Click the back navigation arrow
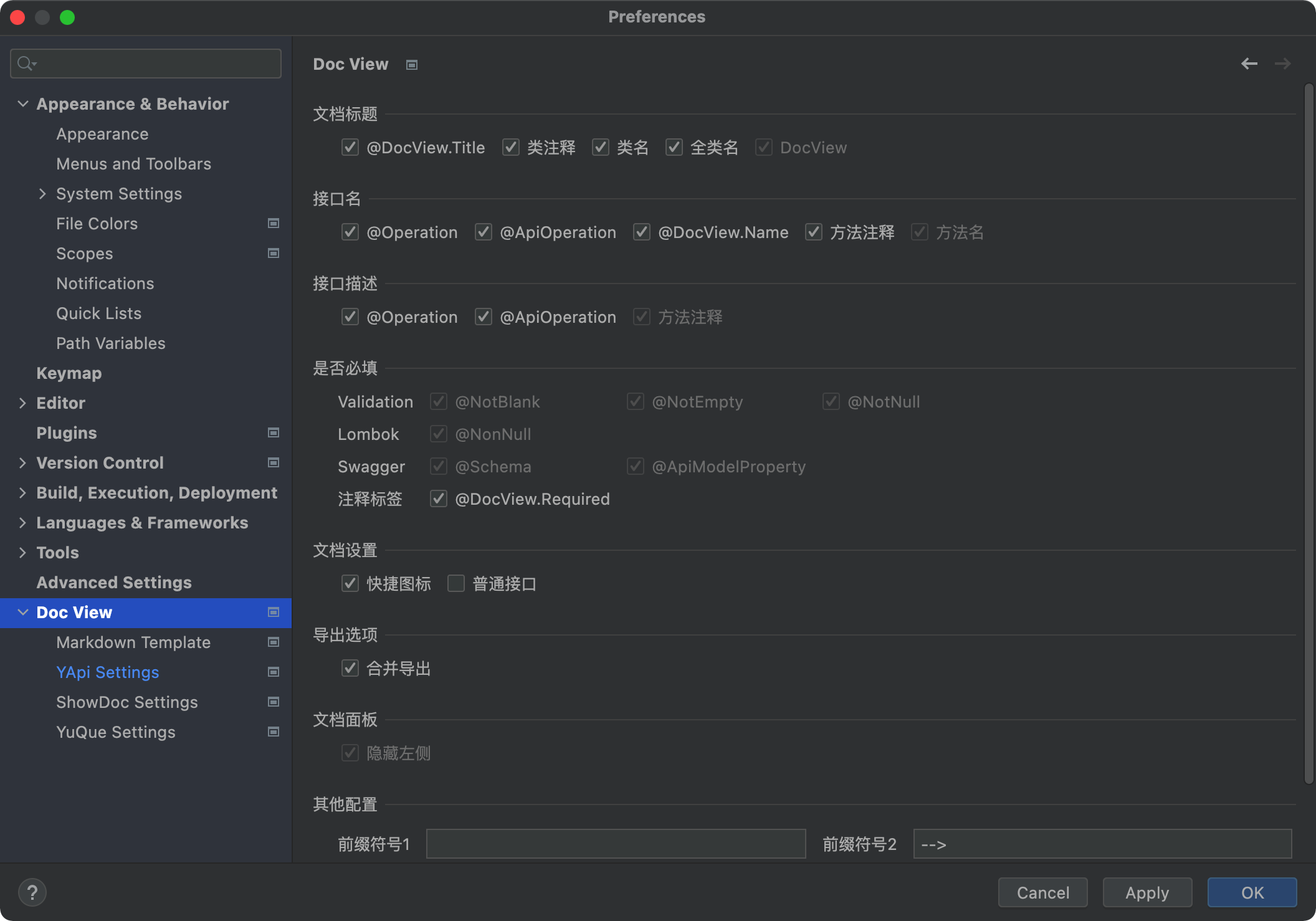Viewport: 1316px width, 921px height. tap(1249, 64)
